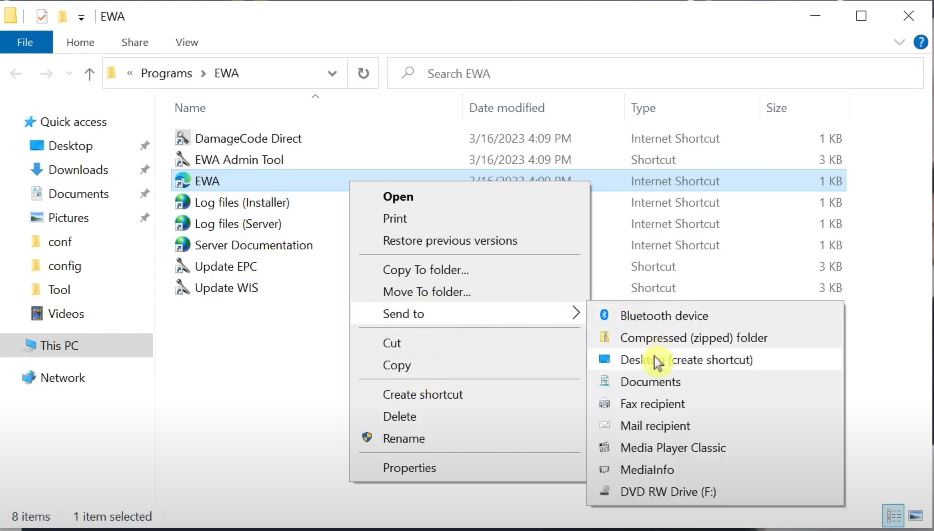Click the Fax recipient icon
The width and height of the screenshot is (934, 531).
pyautogui.click(x=604, y=403)
